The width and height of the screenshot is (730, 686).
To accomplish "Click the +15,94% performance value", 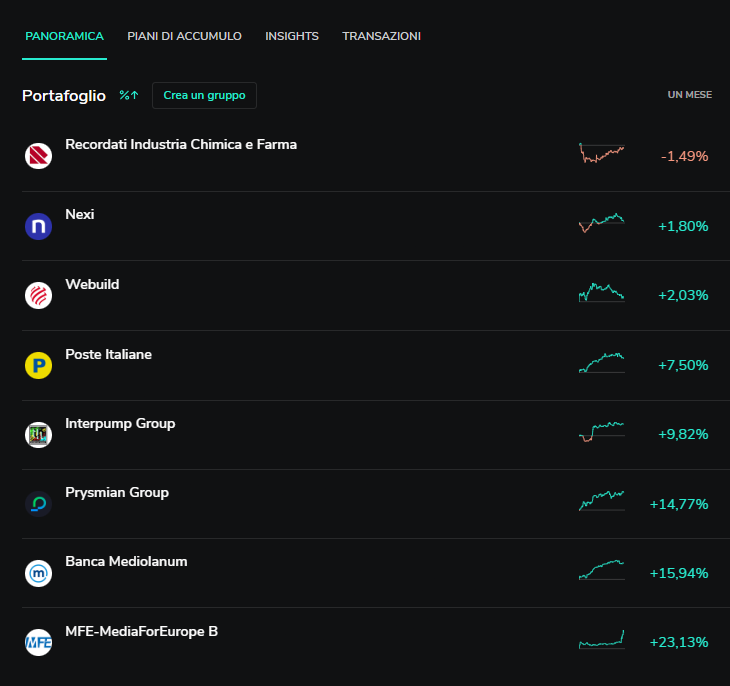I will coord(679,573).
